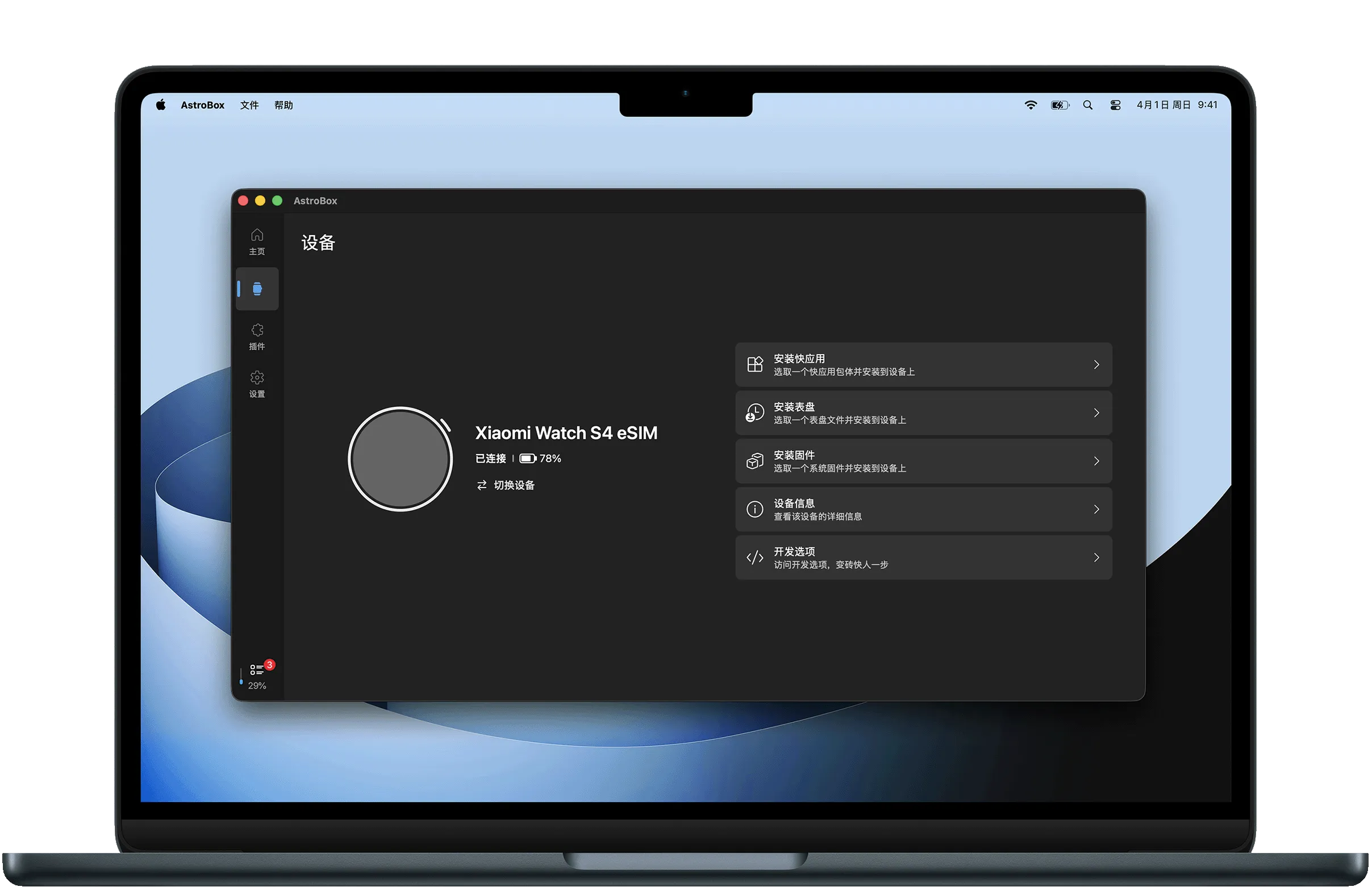Close the AstroBox window

(243, 201)
